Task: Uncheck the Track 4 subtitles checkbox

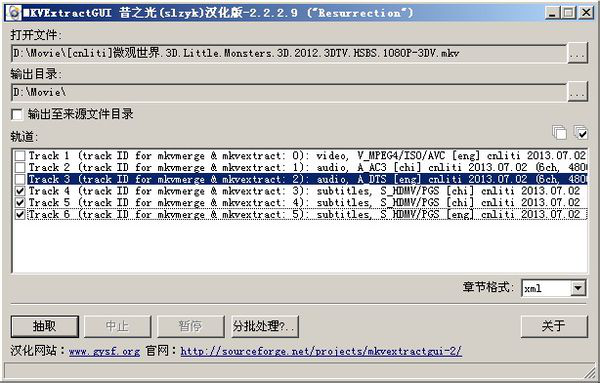Action: pyautogui.click(x=20, y=191)
